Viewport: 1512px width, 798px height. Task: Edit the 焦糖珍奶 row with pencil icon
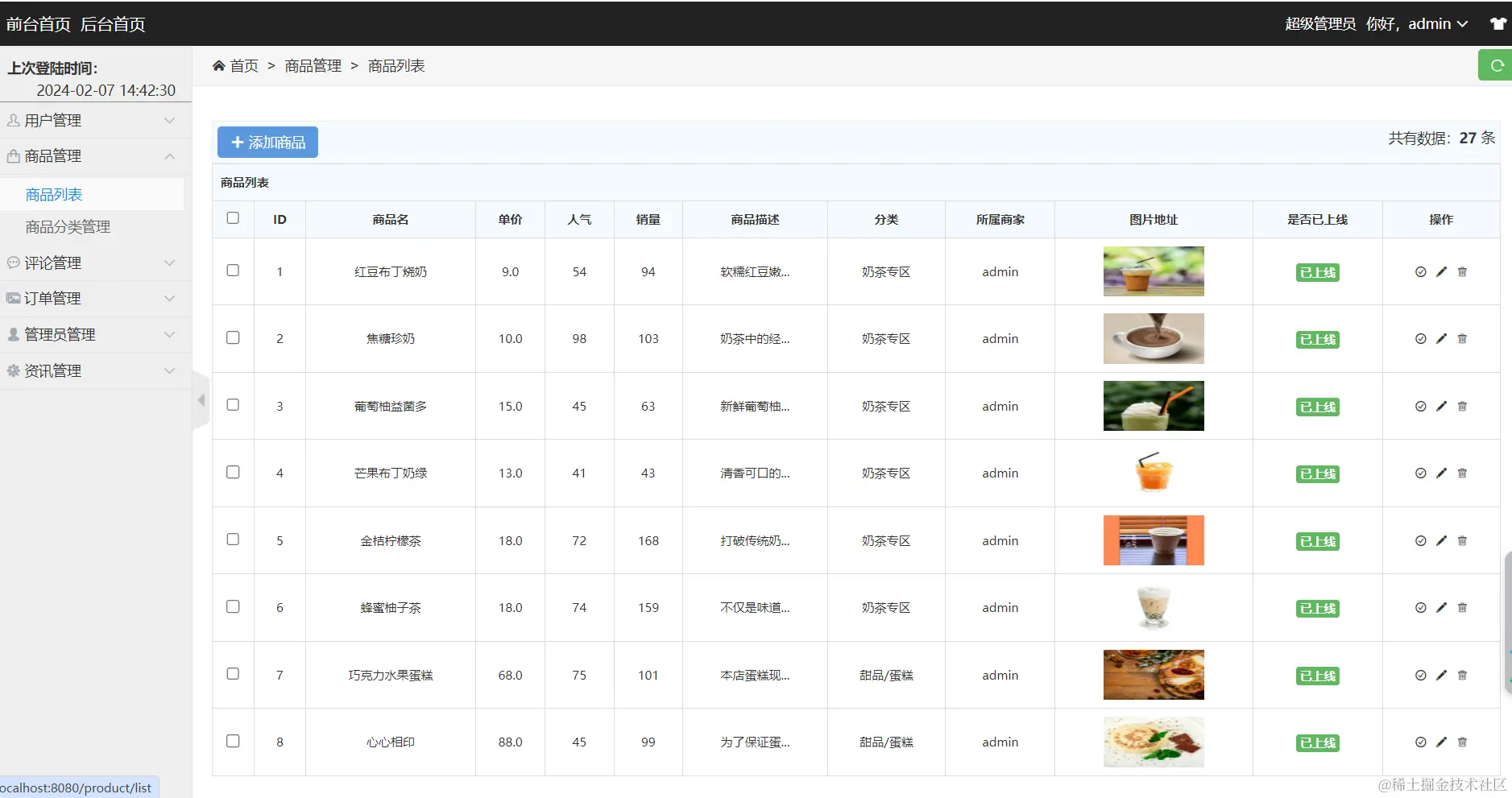(x=1441, y=339)
